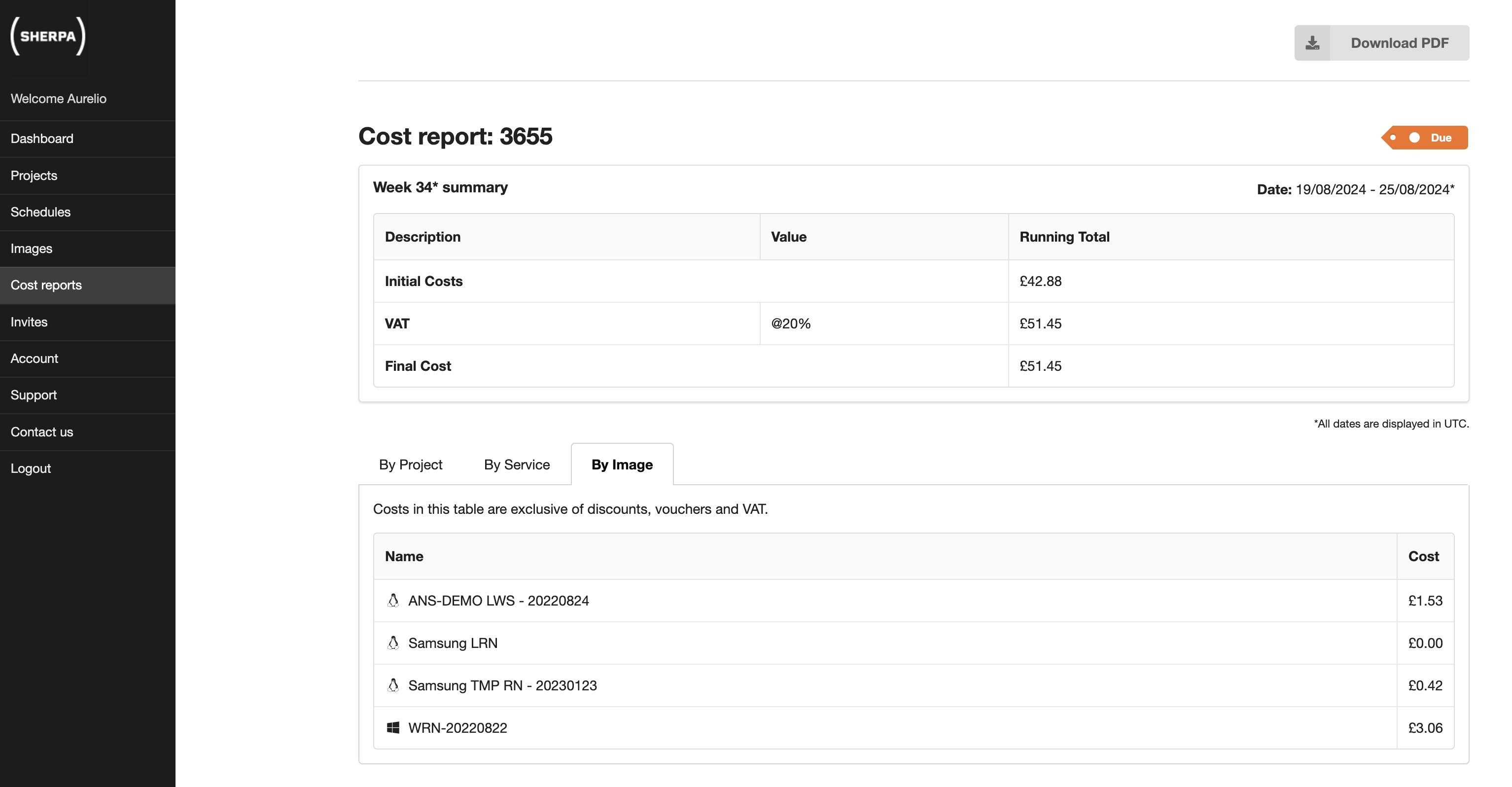Open the Projects section
The height and width of the screenshot is (787, 1512).
coord(34,175)
